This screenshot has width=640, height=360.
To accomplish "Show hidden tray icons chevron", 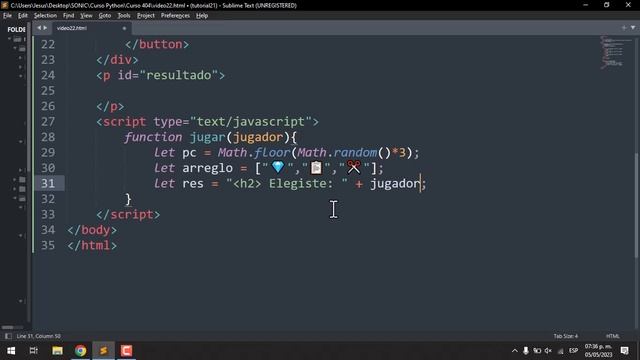I will tap(515, 351).
